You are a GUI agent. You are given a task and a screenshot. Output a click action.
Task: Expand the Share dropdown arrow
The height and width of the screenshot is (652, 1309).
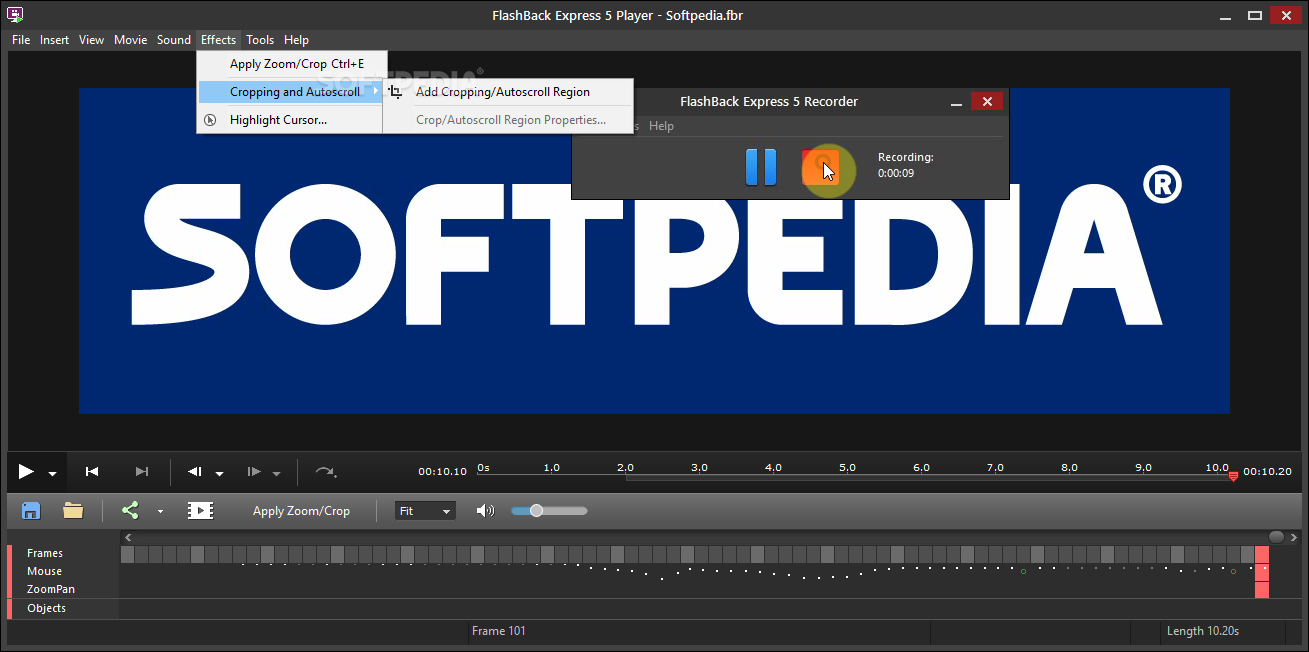(160, 511)
